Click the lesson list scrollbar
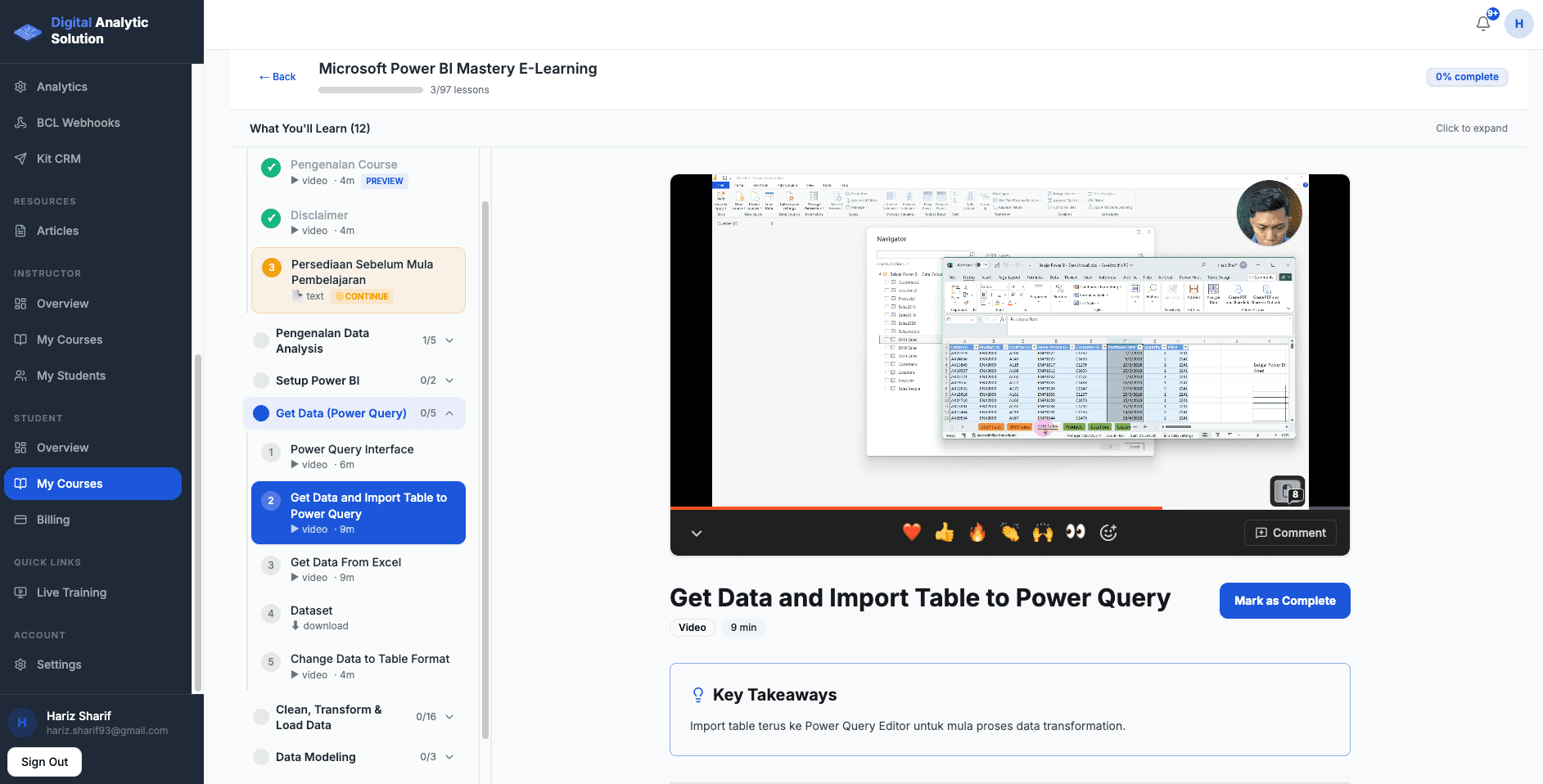Screen dimensions: 1543x784 (x=485, y=470)
